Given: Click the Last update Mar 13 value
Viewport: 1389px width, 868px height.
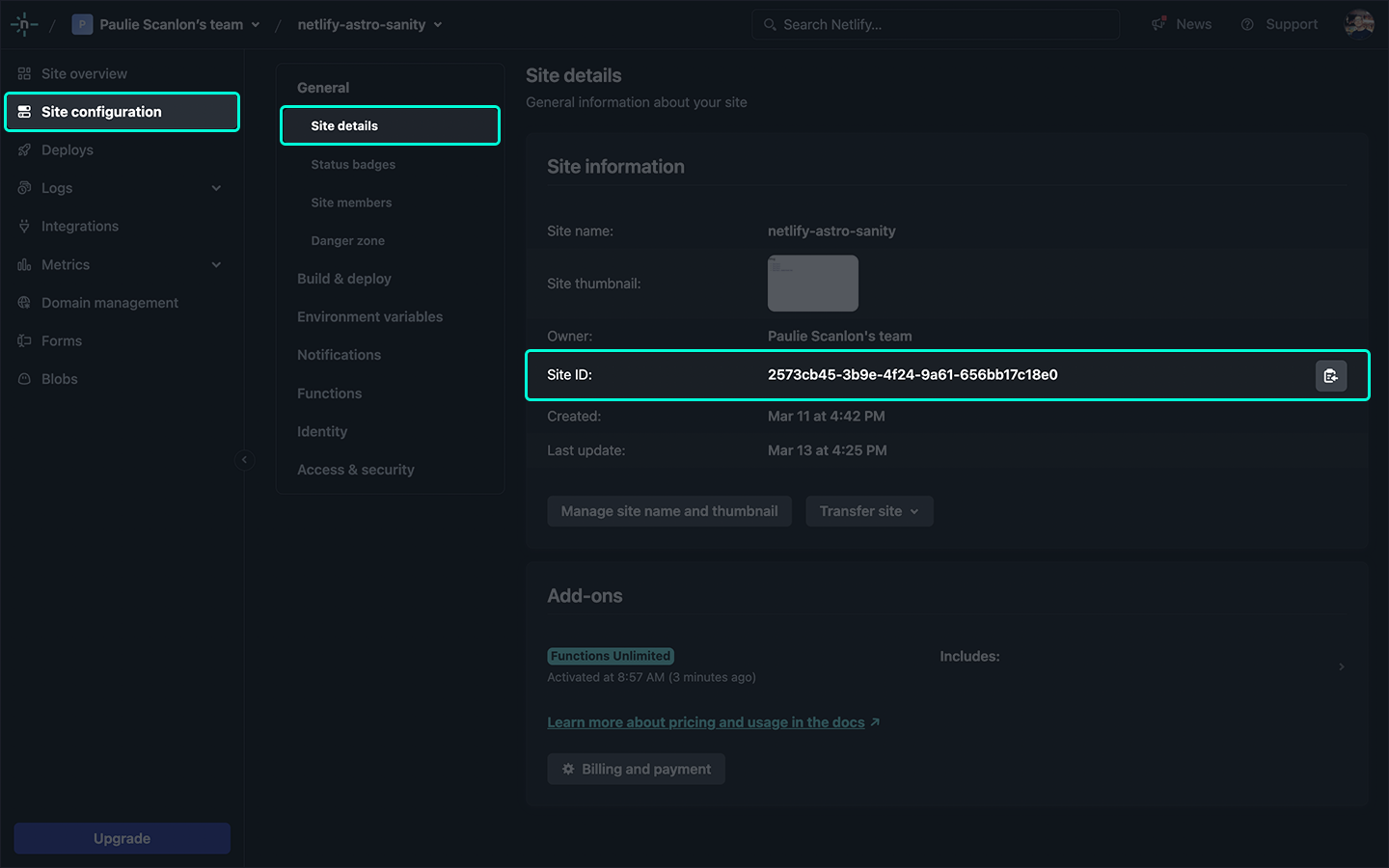Looking at the screenshot, I should pyautogui.click(x=827, y=450).
